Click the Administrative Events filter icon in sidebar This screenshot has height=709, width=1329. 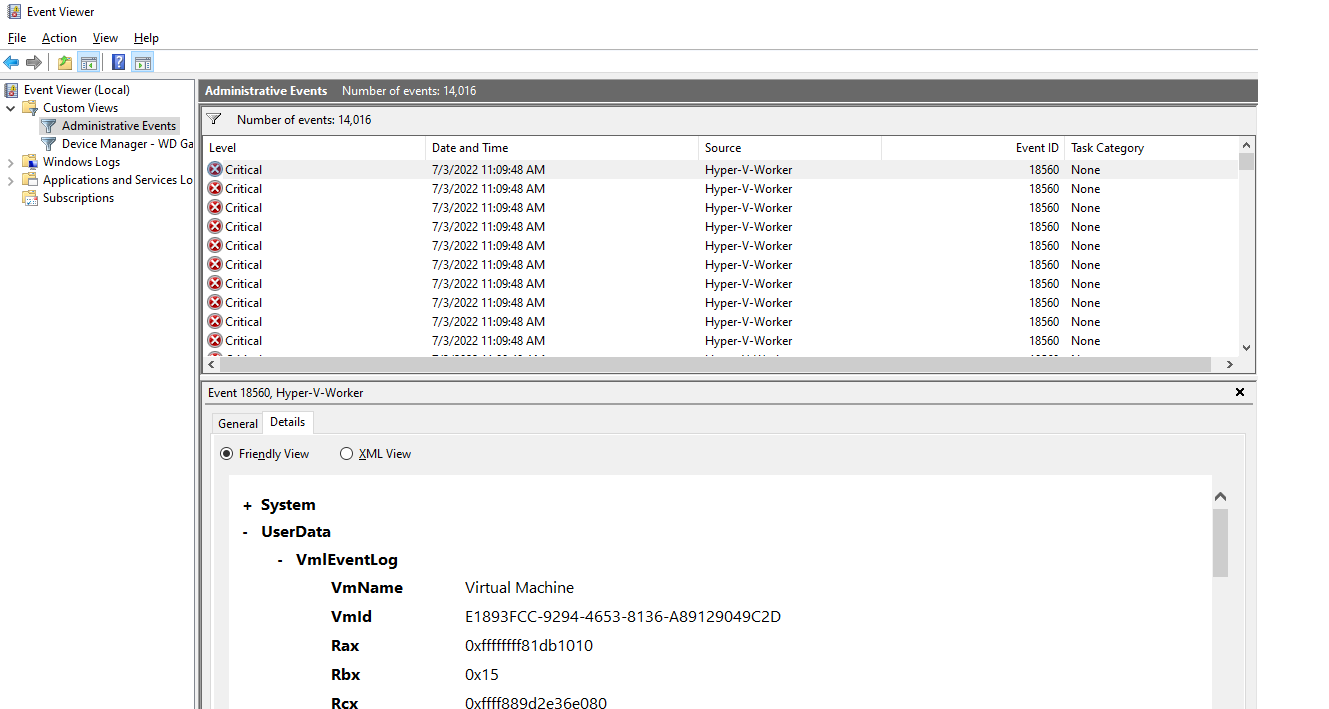(48, 125)
